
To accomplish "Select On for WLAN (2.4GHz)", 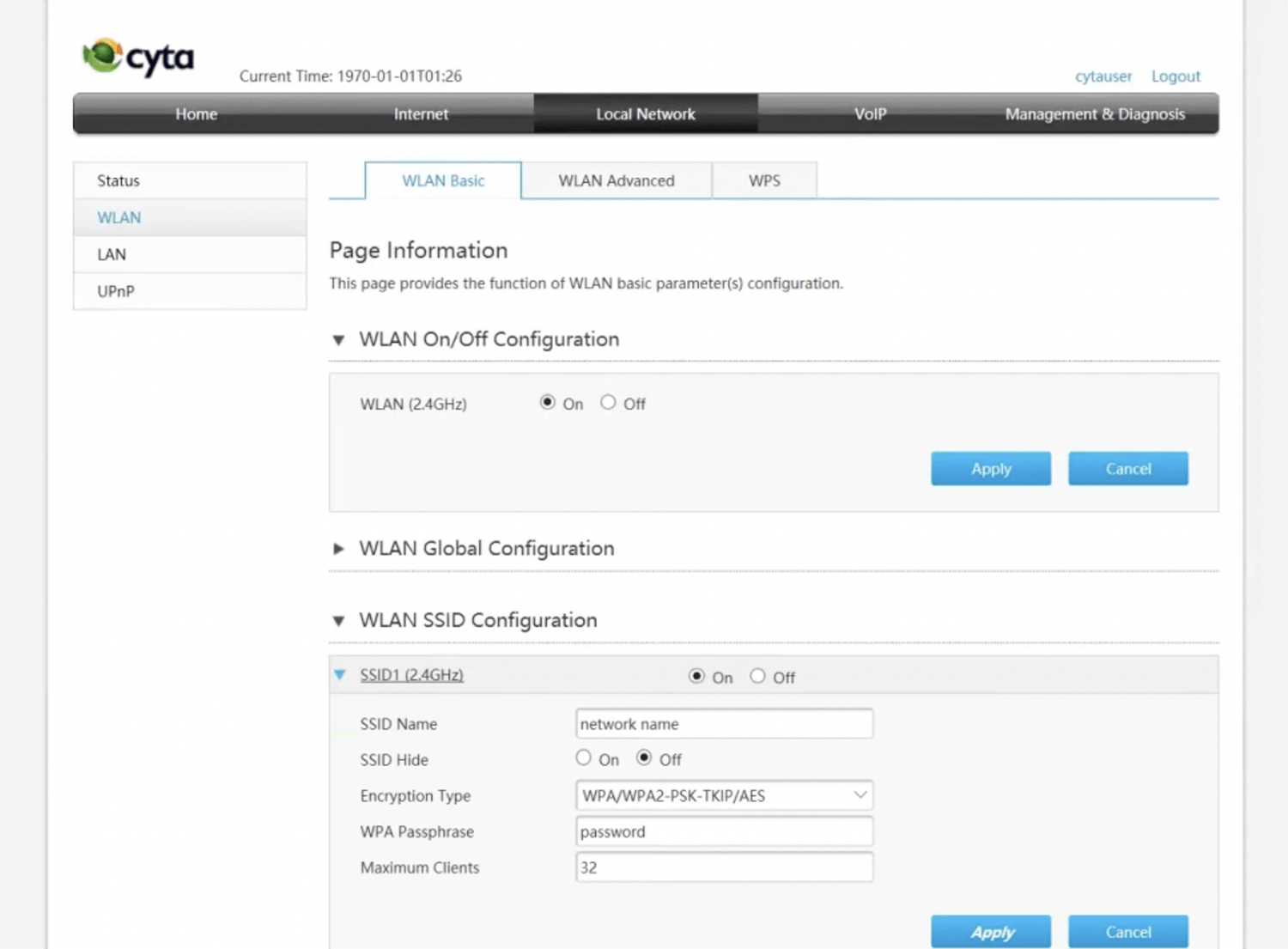I will pos(547,403).
